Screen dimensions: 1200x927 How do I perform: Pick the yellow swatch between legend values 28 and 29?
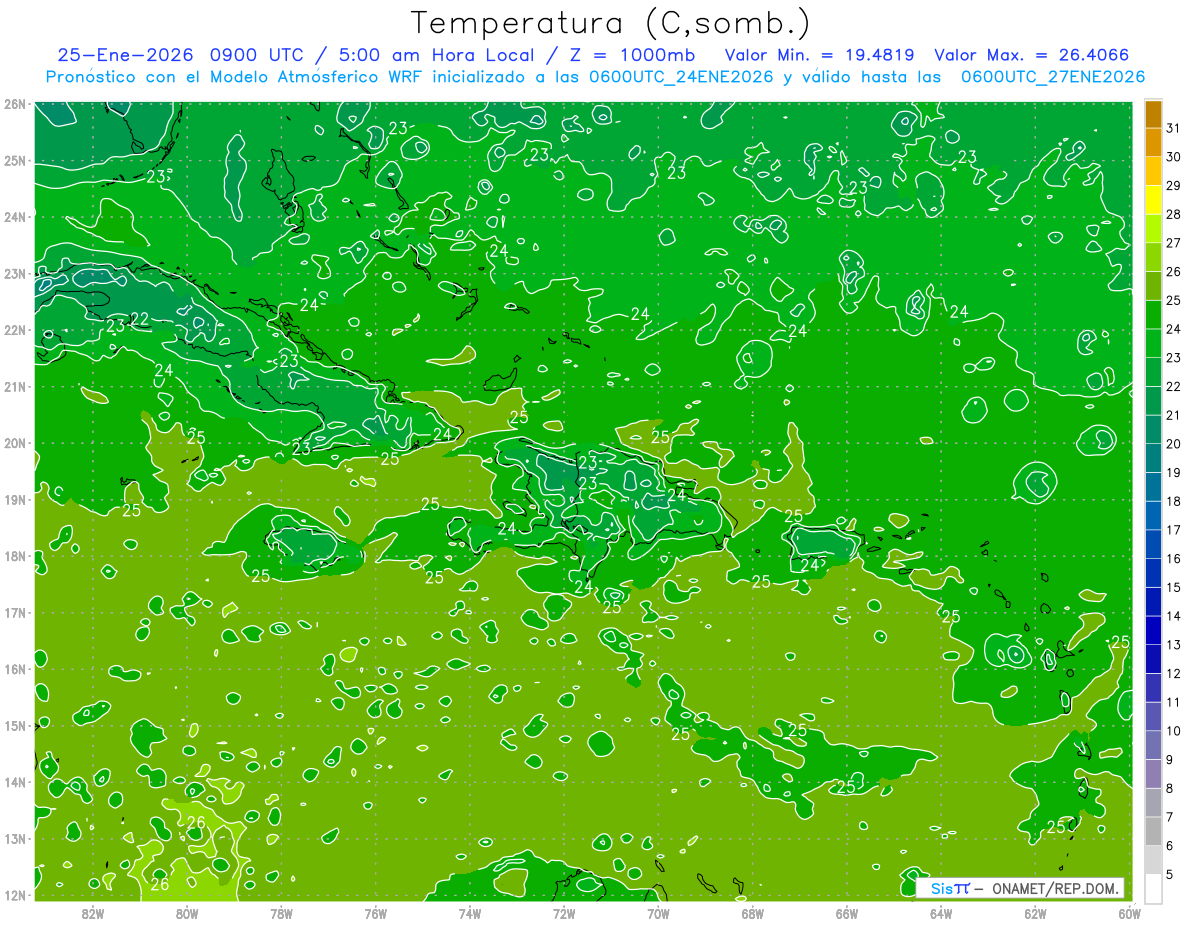(1153, 200)
